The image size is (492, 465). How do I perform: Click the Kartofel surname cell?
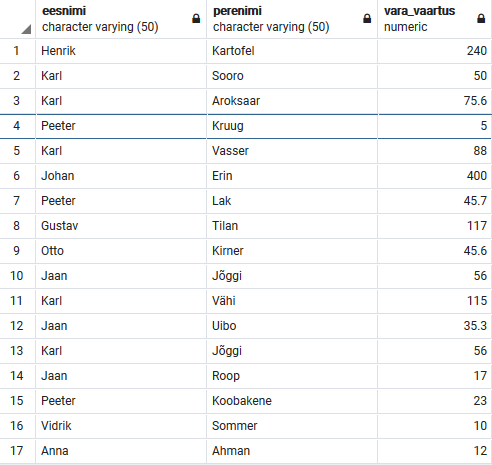292,51
